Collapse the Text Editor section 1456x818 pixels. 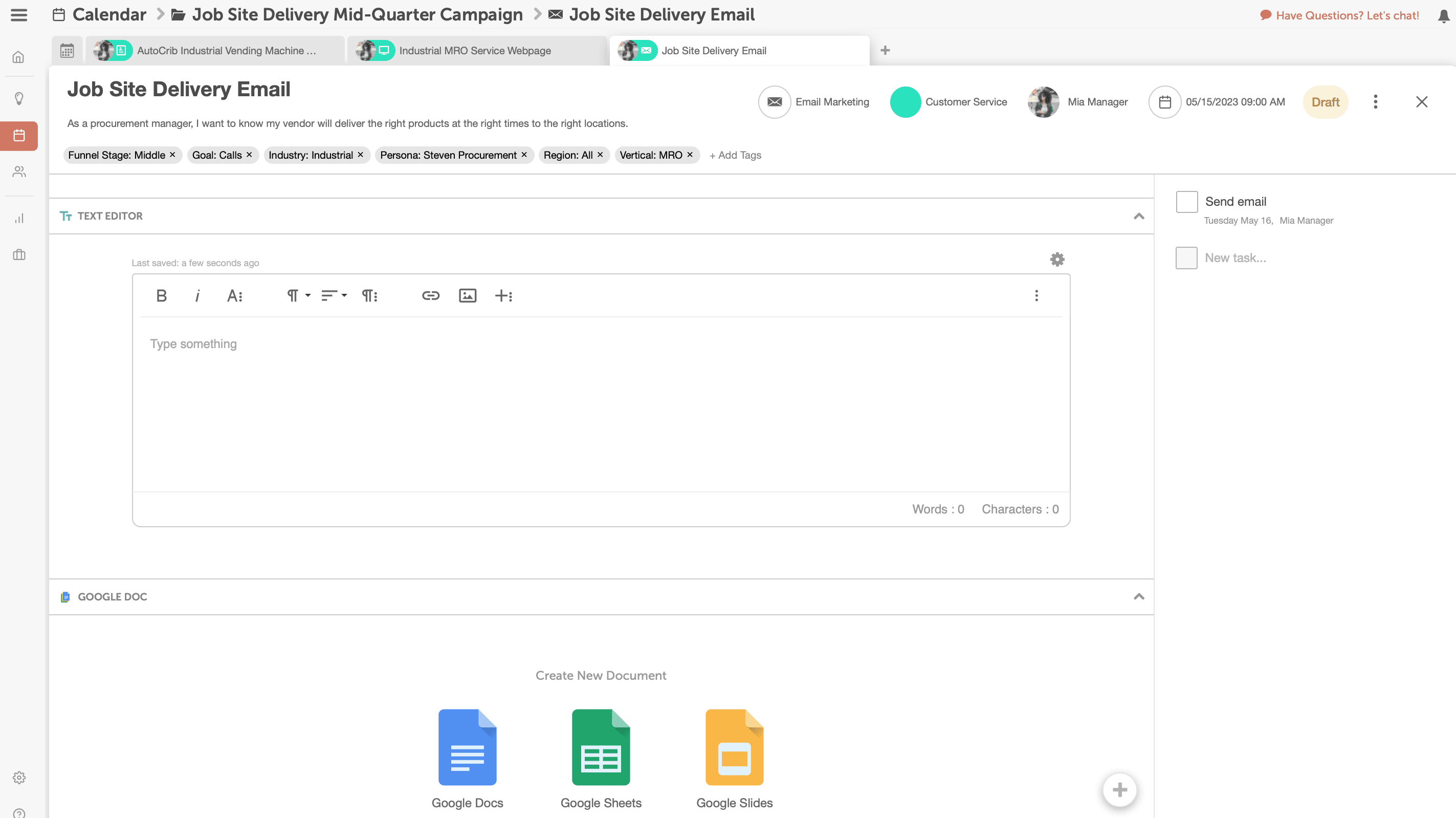[1139, 216]
